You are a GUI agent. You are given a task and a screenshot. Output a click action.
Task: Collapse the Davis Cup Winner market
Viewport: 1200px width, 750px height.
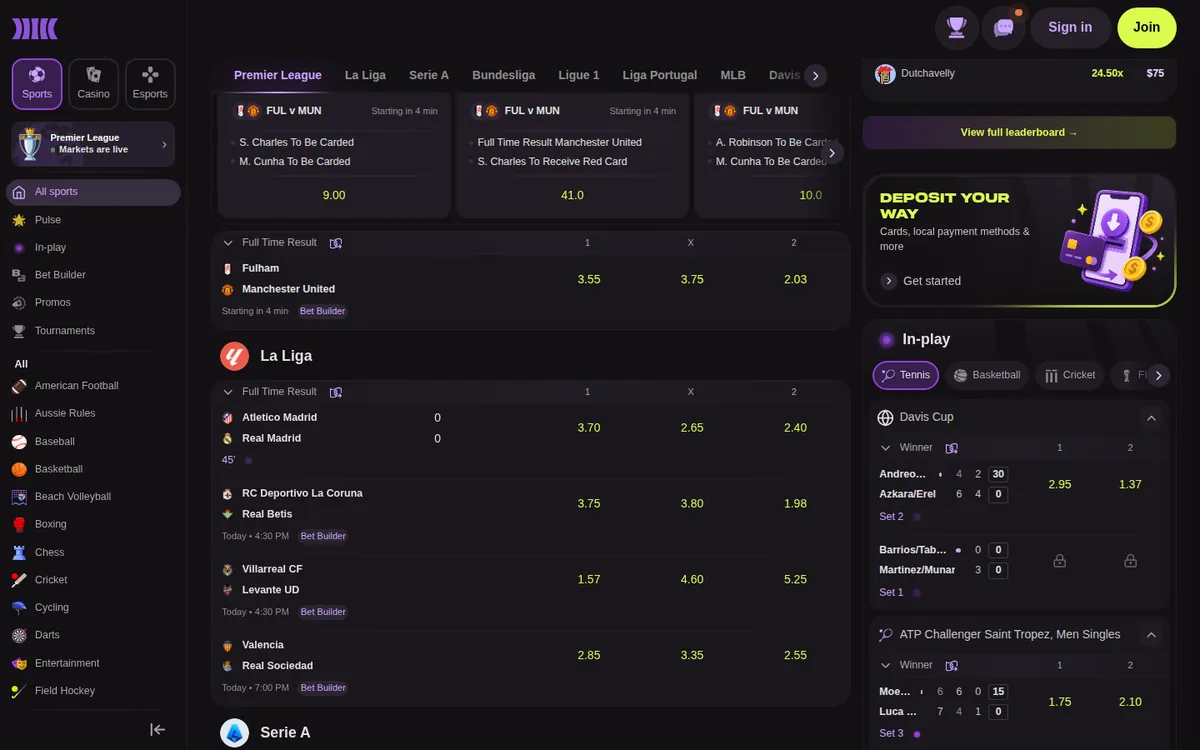(x=885, y=448)
